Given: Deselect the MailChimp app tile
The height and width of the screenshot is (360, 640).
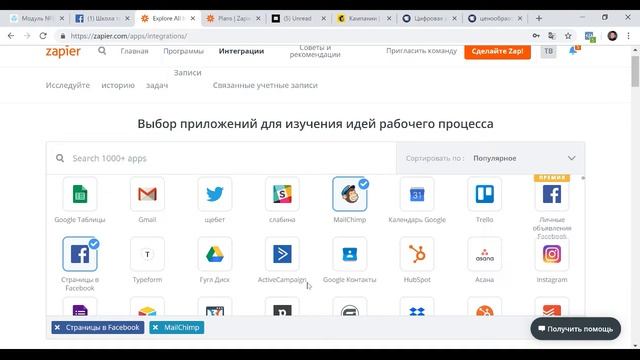Looking at the screenshot, I should pyautogui.click(x=350, y=194).
